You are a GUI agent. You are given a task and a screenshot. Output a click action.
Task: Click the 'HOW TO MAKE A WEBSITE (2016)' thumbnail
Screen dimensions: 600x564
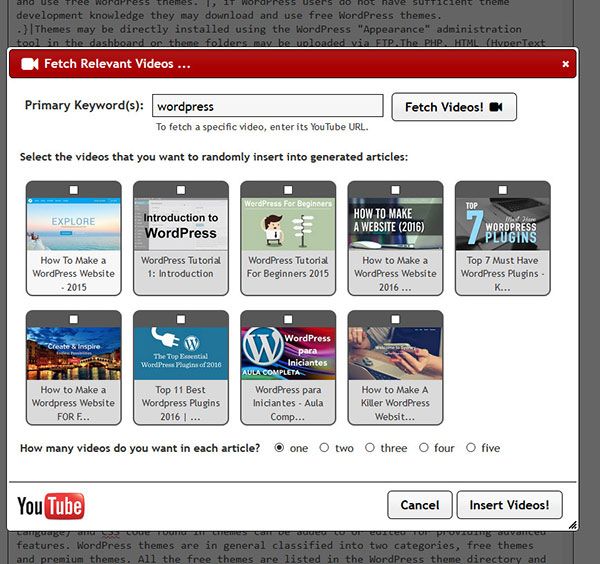pyautogui.click(x=395, y=224)
